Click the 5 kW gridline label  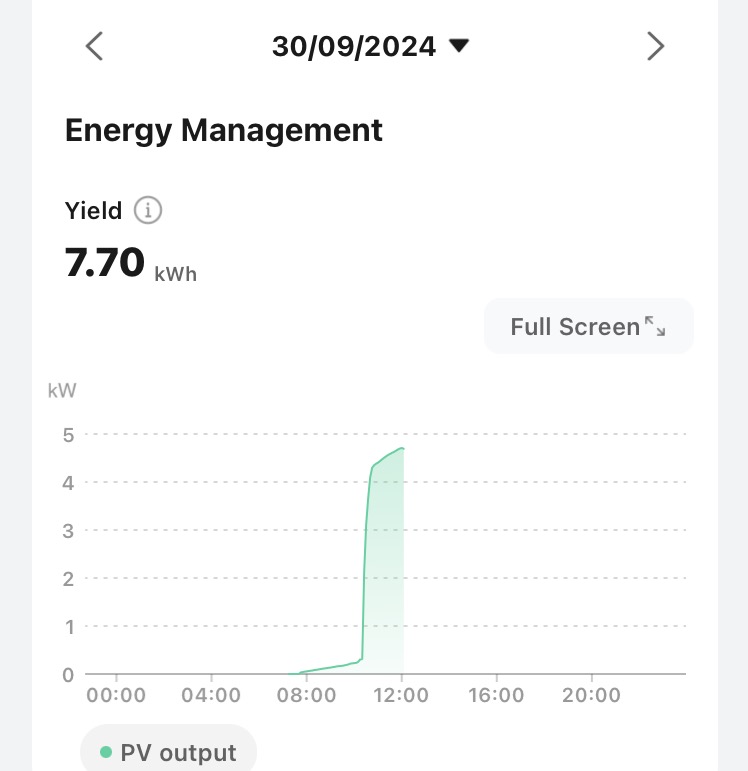click(x=68, y=434)
